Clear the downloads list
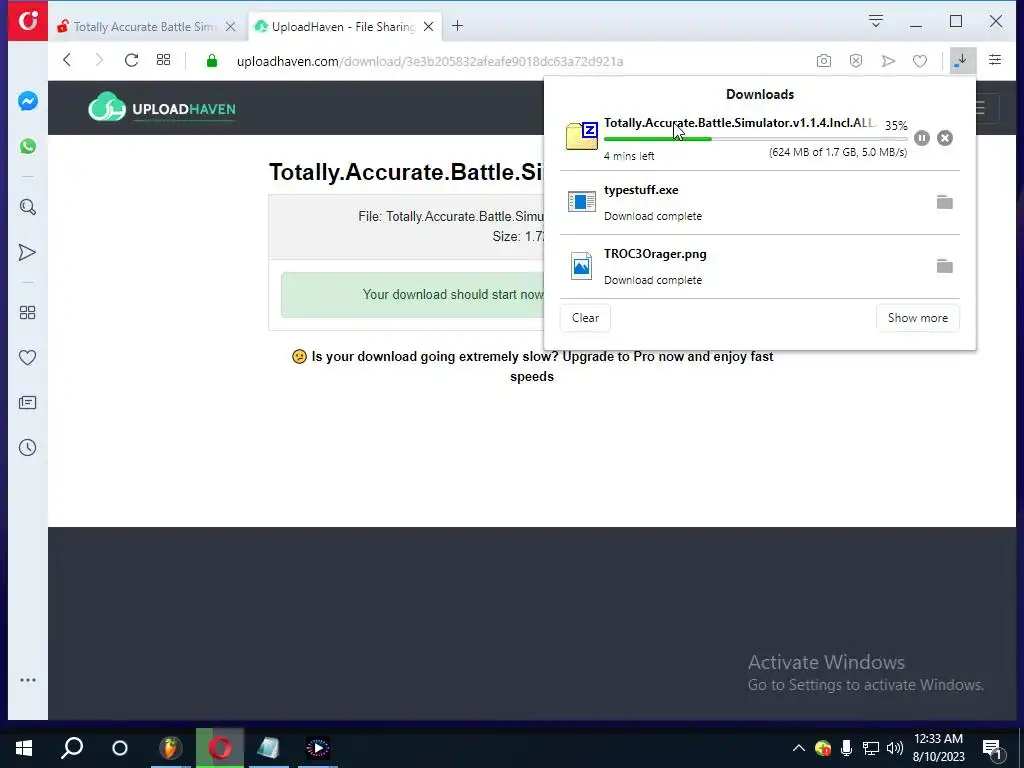Viewport: 1024px width, 768px height. coord(585,317)
